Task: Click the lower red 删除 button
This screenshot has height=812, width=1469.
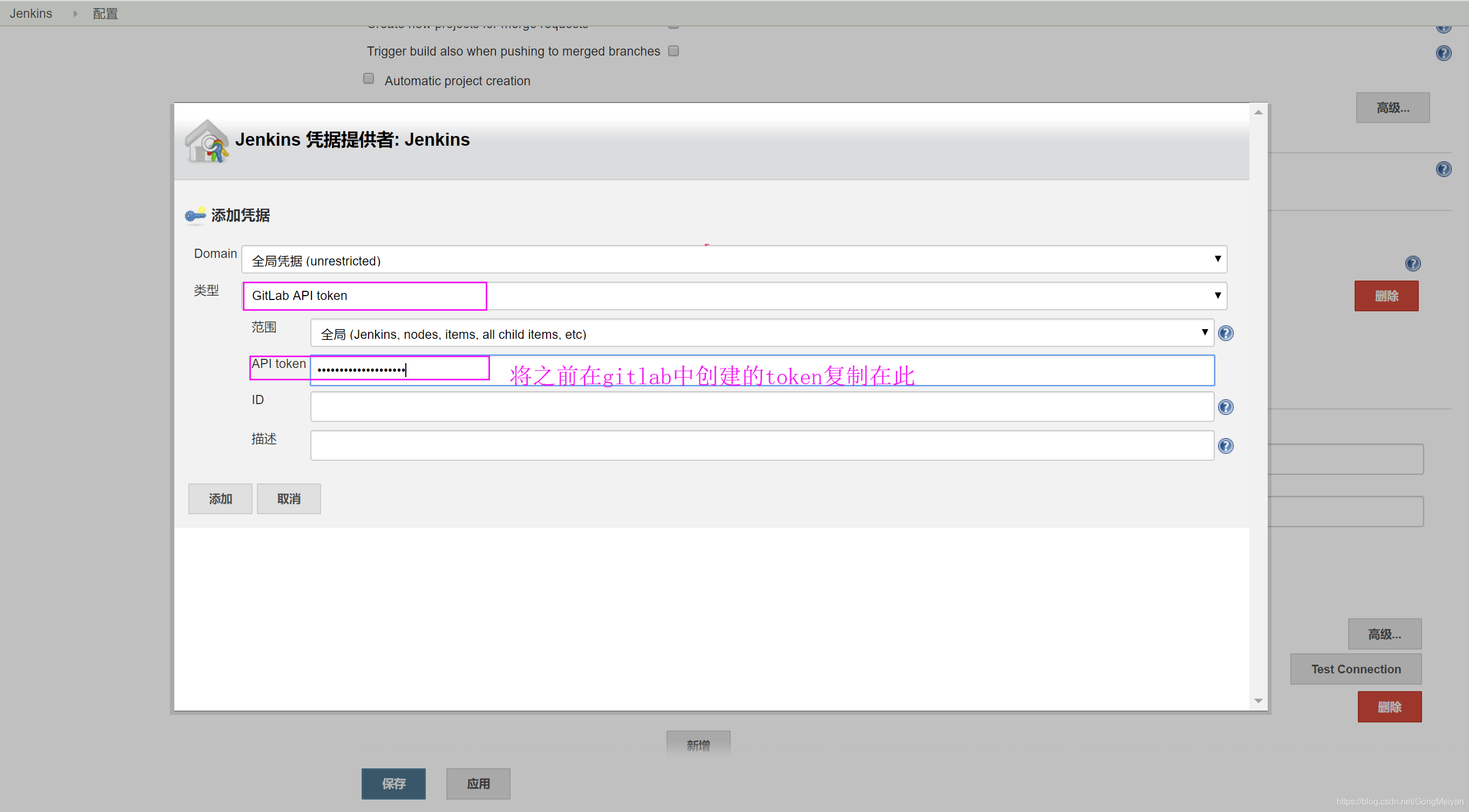Action: pyautogui.click(x=1389, y=707)
